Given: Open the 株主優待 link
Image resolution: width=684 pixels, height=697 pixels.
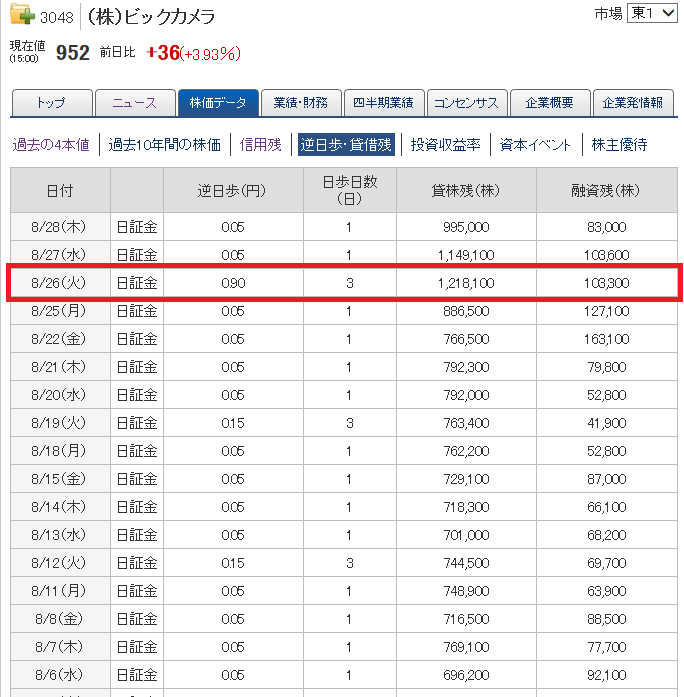Looking at the screenshot, I should click(x=619, y=144).
